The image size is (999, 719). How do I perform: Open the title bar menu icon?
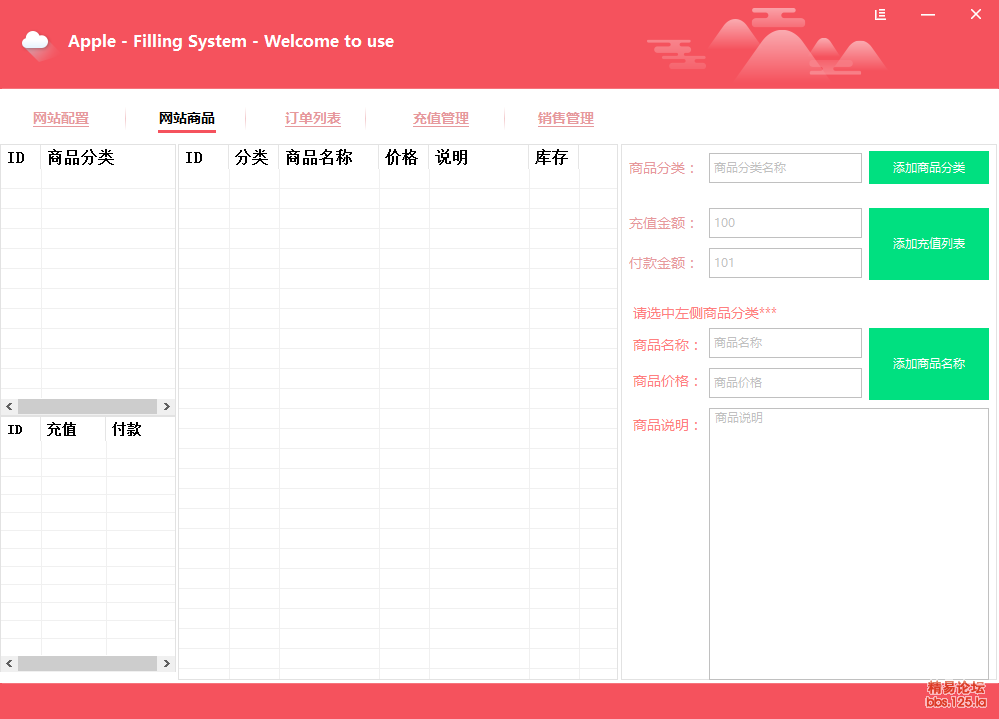[x=880, y=14]
